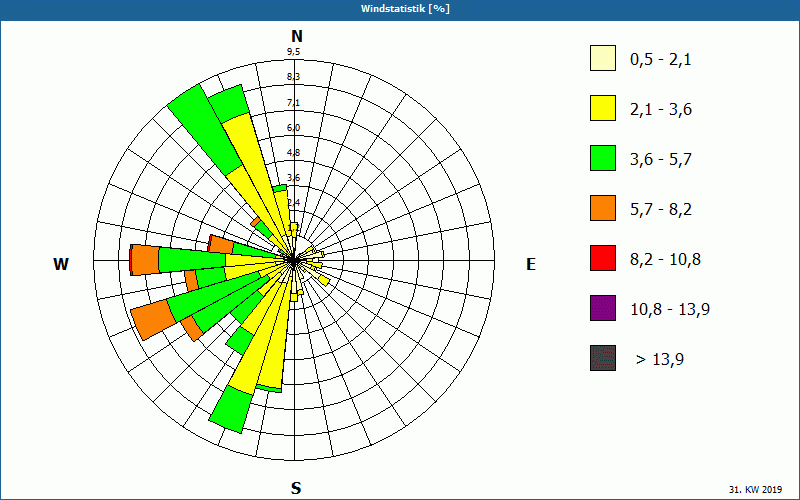Click the 3,6 ring scale value
The width and height of the screenshot is (800, 500).
coord(293,178)
